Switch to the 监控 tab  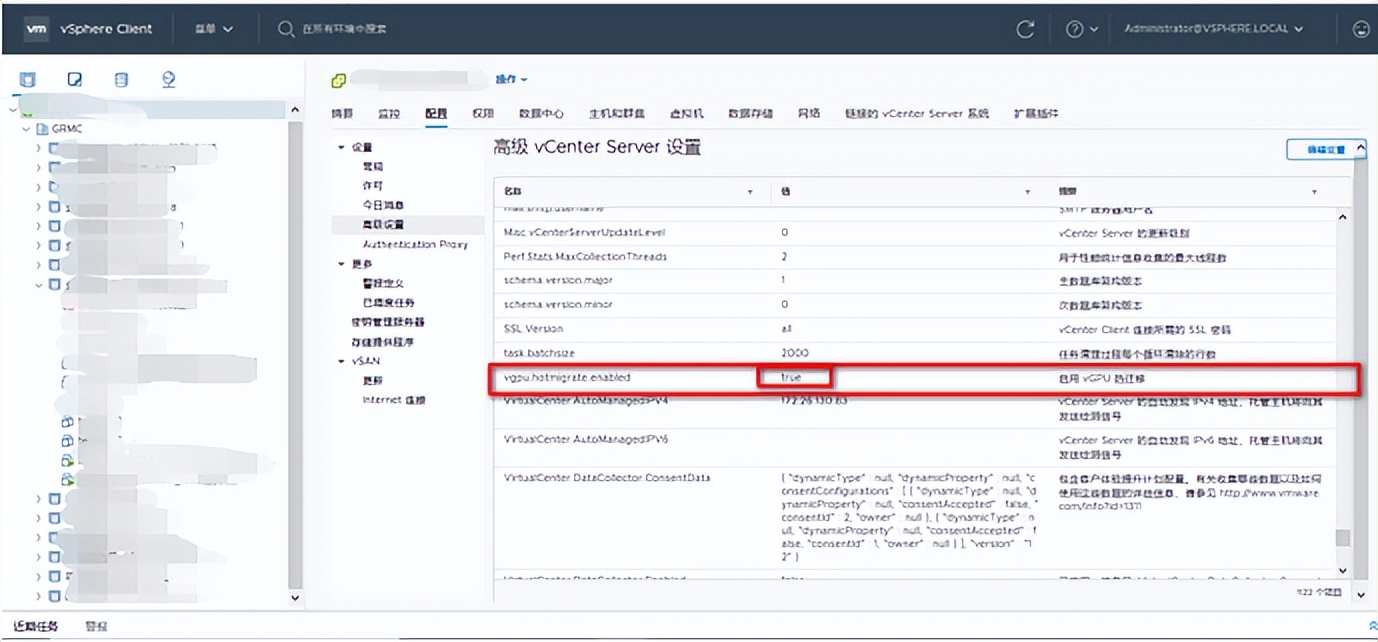pos(389,114)
